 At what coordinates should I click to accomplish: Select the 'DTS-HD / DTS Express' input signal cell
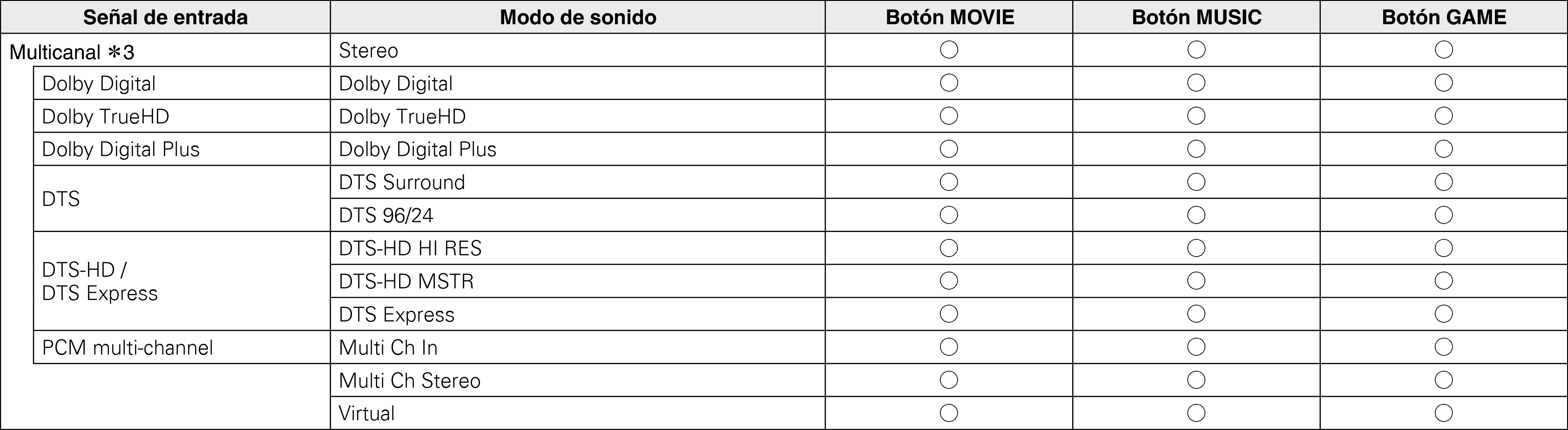click(100, 281)
